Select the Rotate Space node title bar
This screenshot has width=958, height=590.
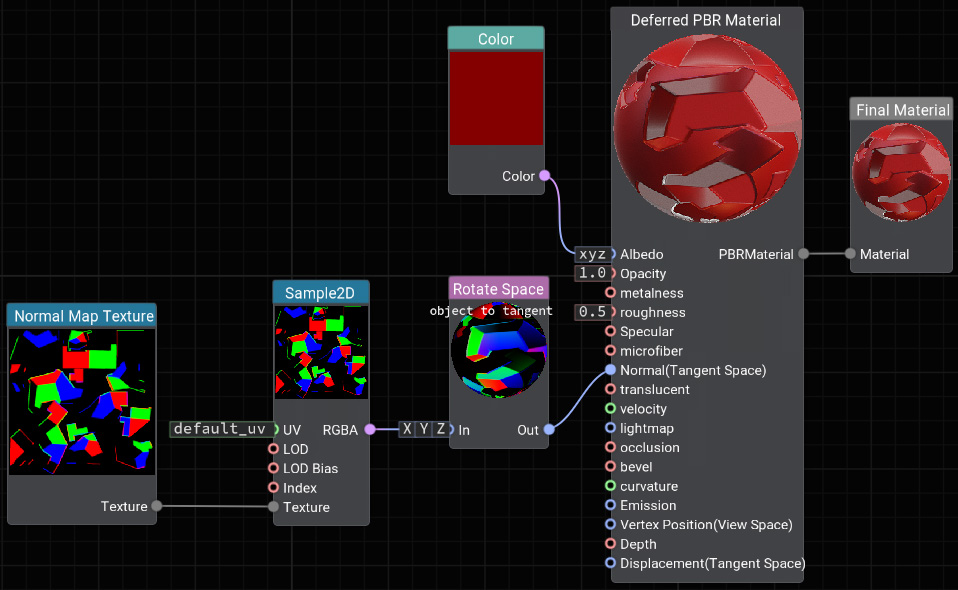[x=499, y=289]
